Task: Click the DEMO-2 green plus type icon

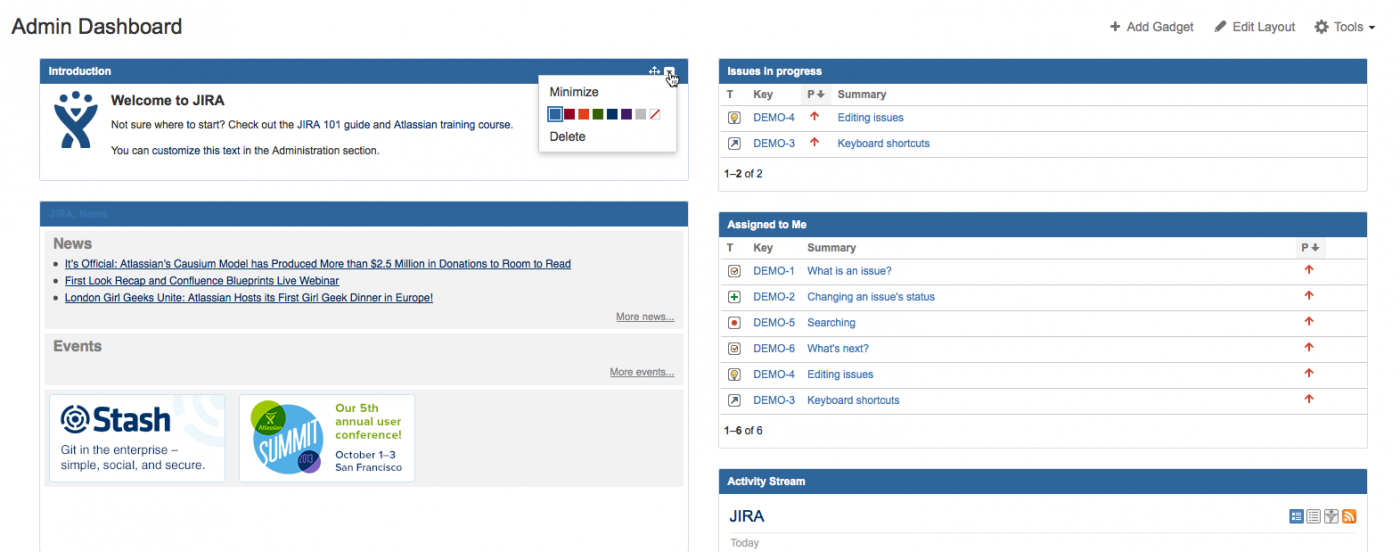Action: pos(734,297)
